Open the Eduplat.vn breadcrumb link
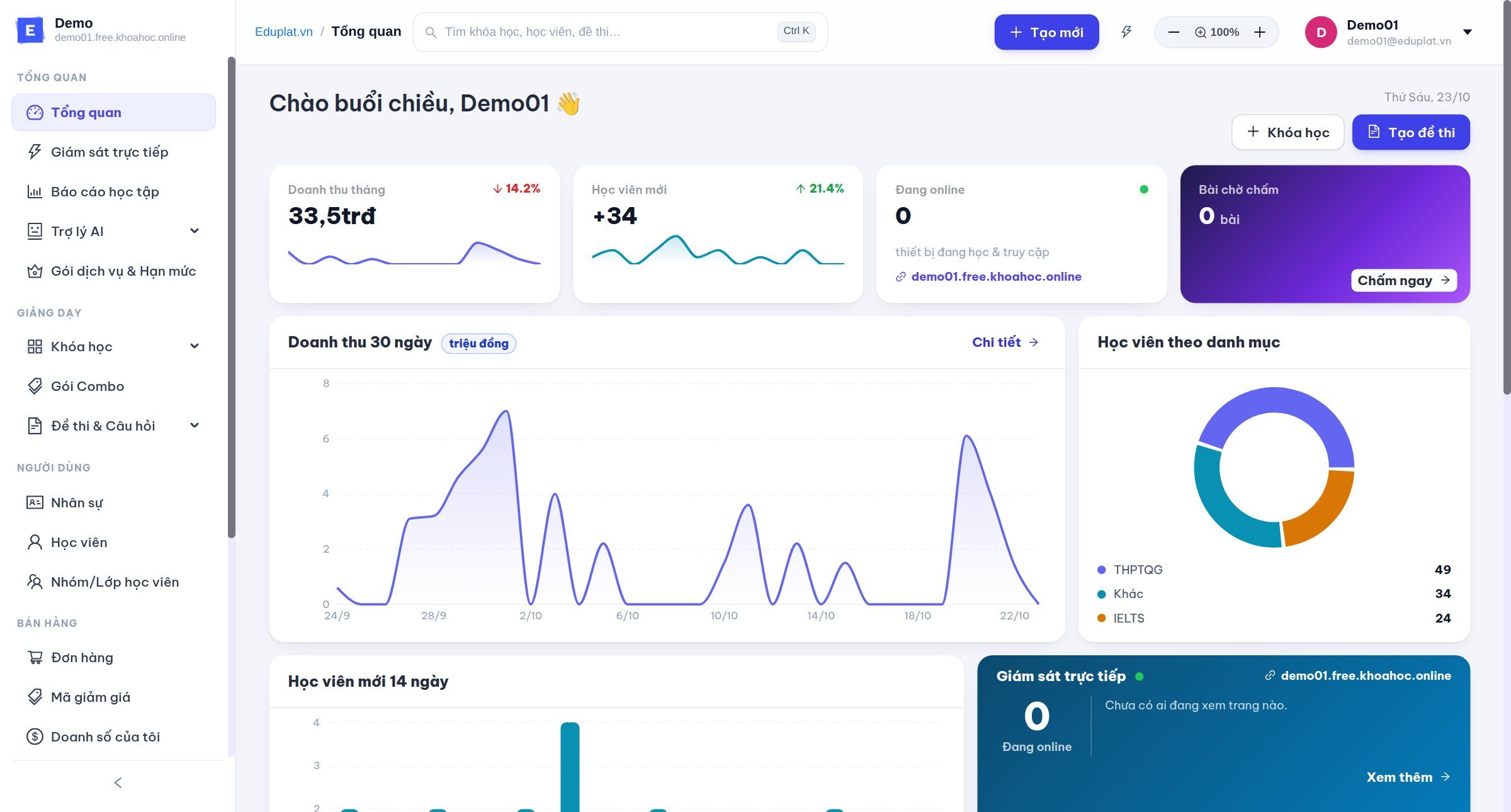The height and width of the screenshot is (812, 1511). 284,31
